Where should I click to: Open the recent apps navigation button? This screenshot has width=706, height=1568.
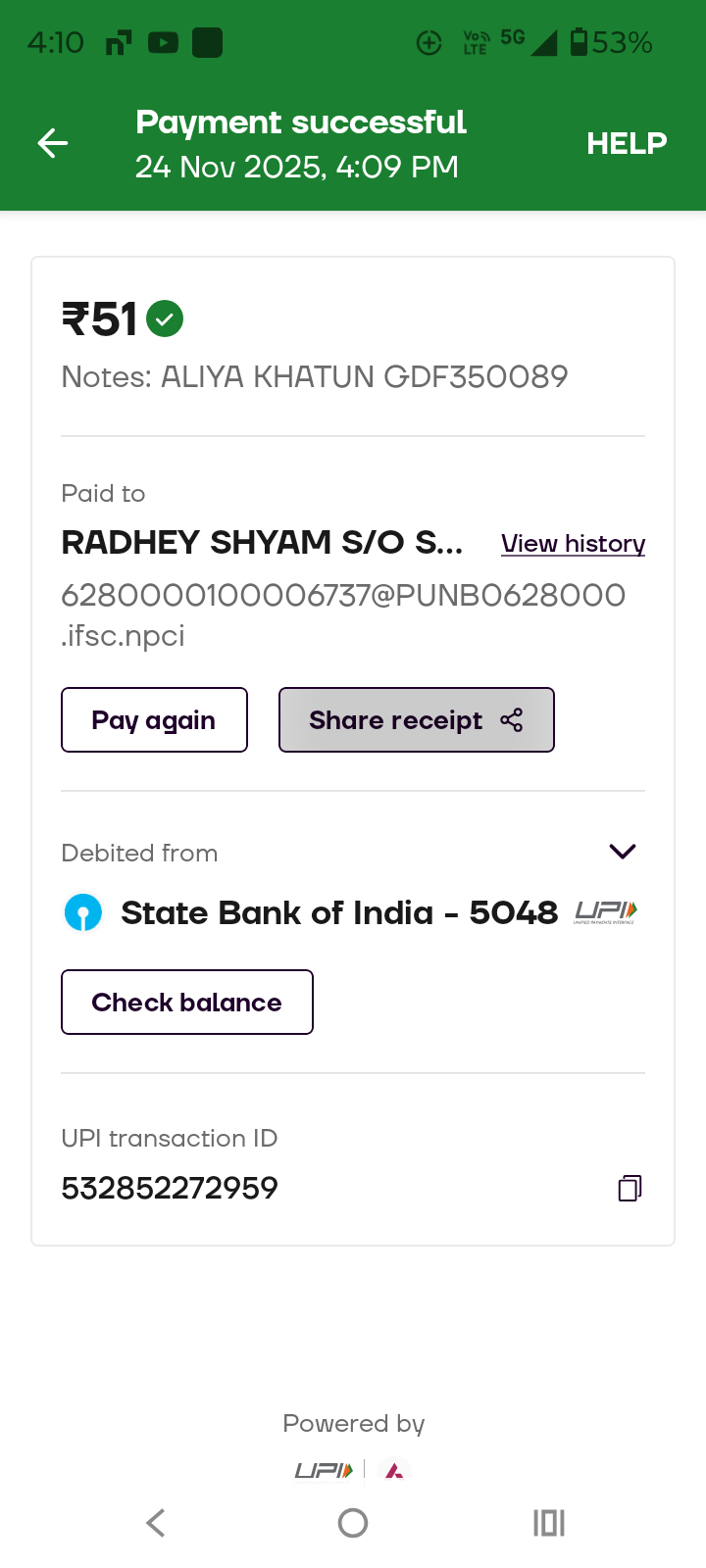[x=549, y=1523]
